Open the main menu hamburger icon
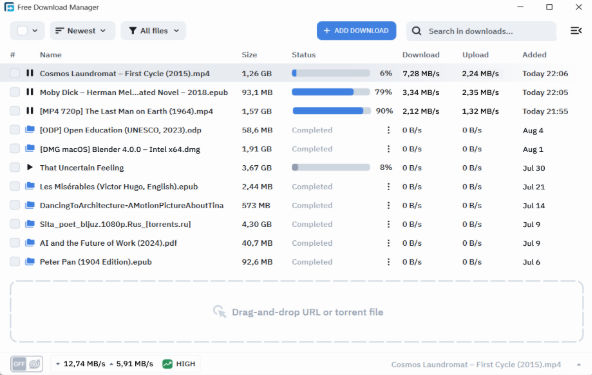 pos(576,31)
